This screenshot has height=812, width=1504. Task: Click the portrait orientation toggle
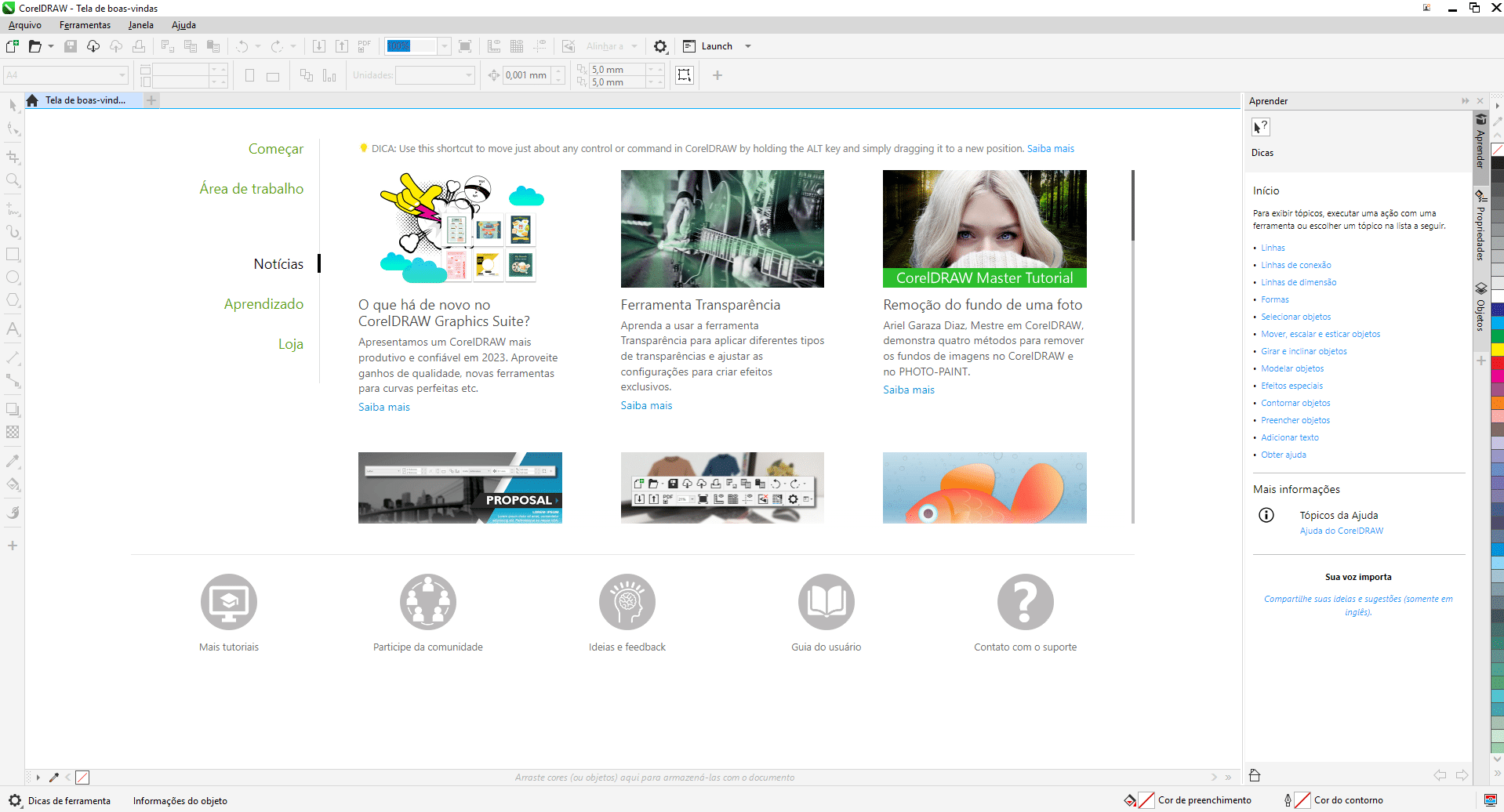tap(250, 76)
